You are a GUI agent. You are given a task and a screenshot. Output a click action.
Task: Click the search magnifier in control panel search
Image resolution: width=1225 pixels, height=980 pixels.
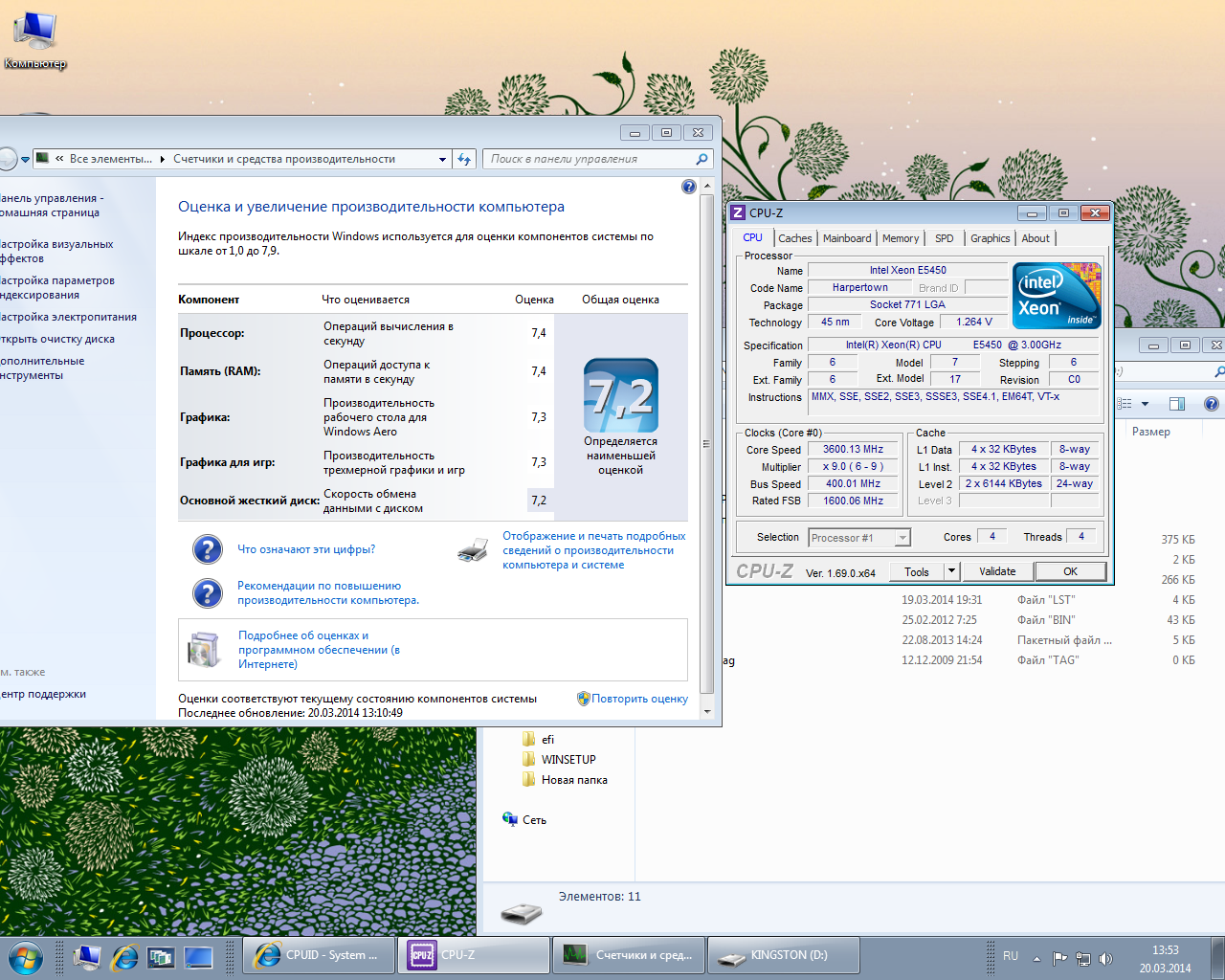702,159
